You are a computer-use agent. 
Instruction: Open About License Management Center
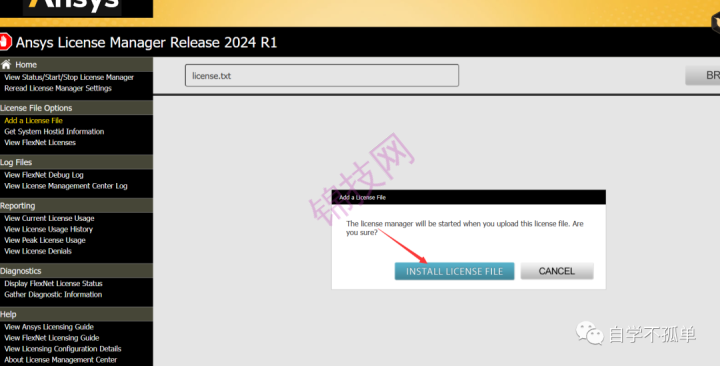61,360
